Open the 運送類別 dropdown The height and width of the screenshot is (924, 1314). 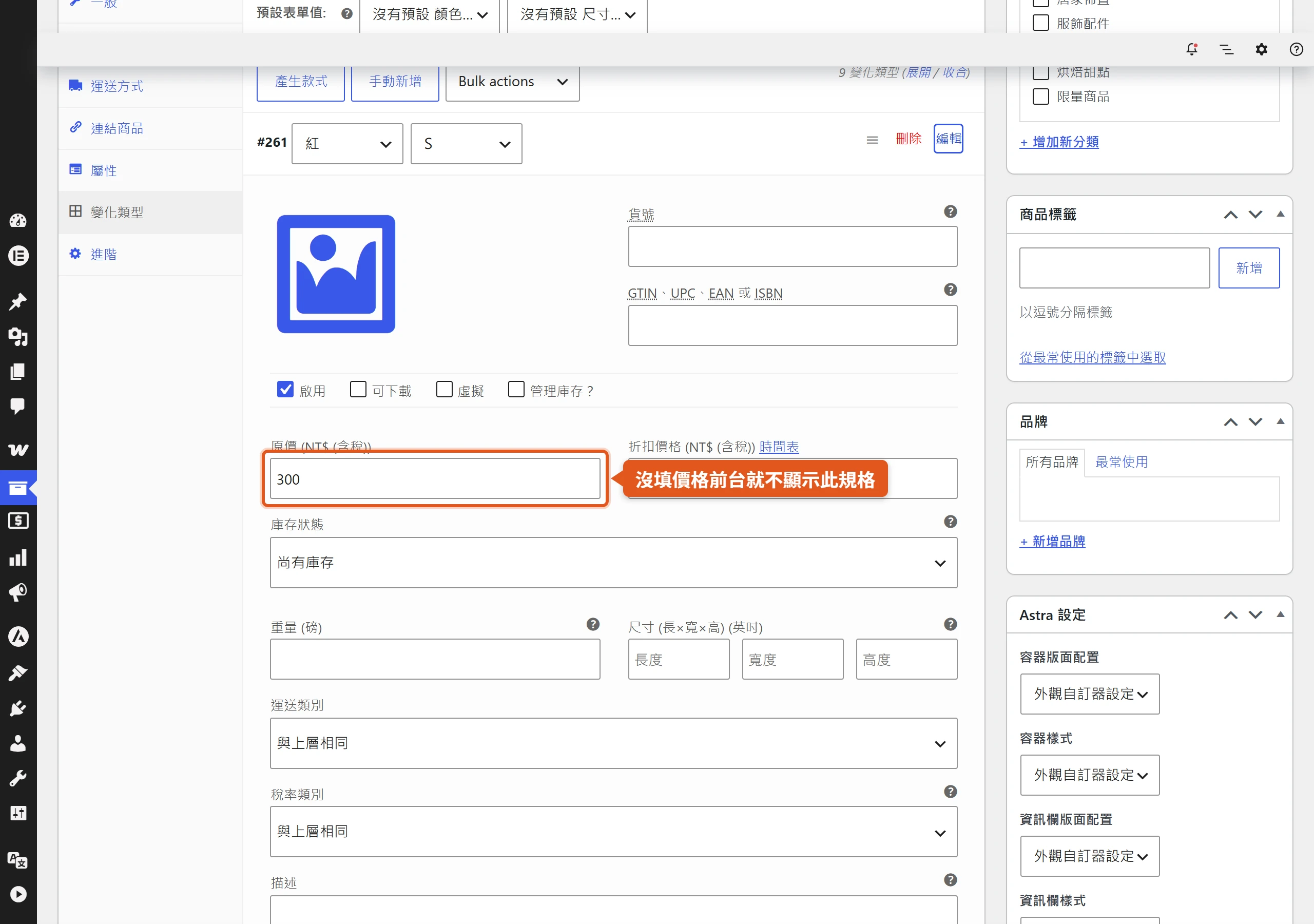pyautogui.click(x=613, y=743)
